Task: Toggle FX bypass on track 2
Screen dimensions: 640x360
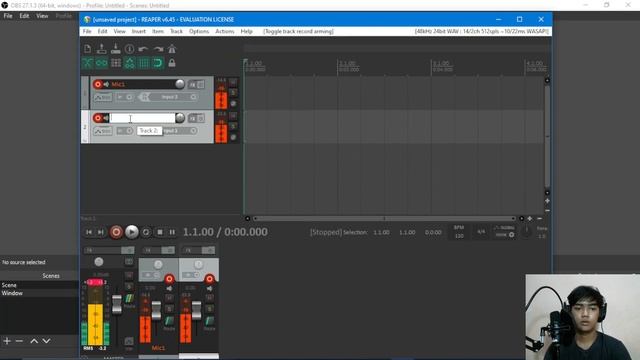Action: [200, 118]
